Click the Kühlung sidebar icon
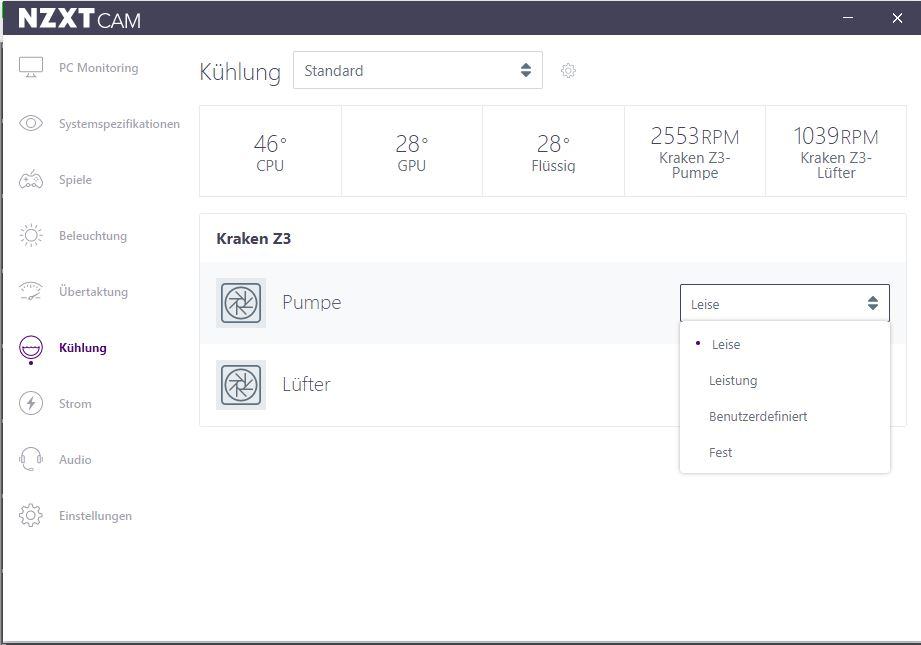This screenshot has height=645, width=921. (31, 348)
